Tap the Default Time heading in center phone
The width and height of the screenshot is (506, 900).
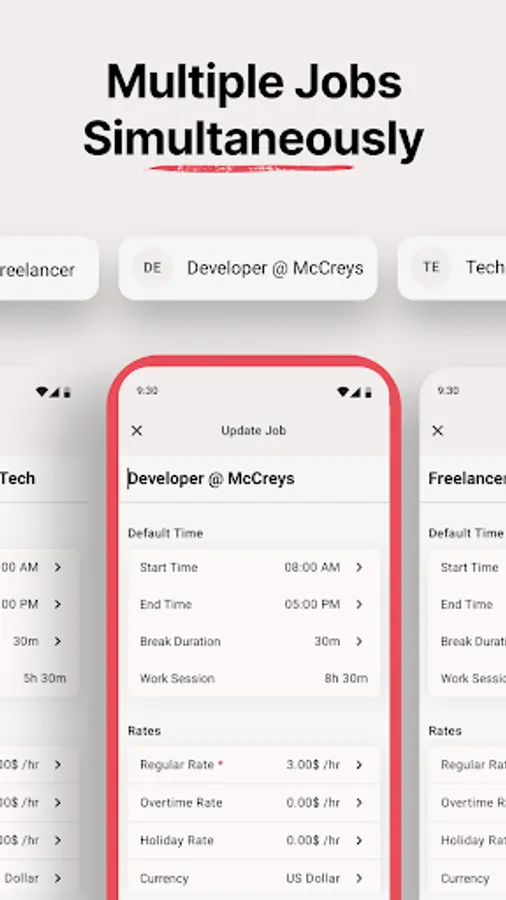point(165,533)
